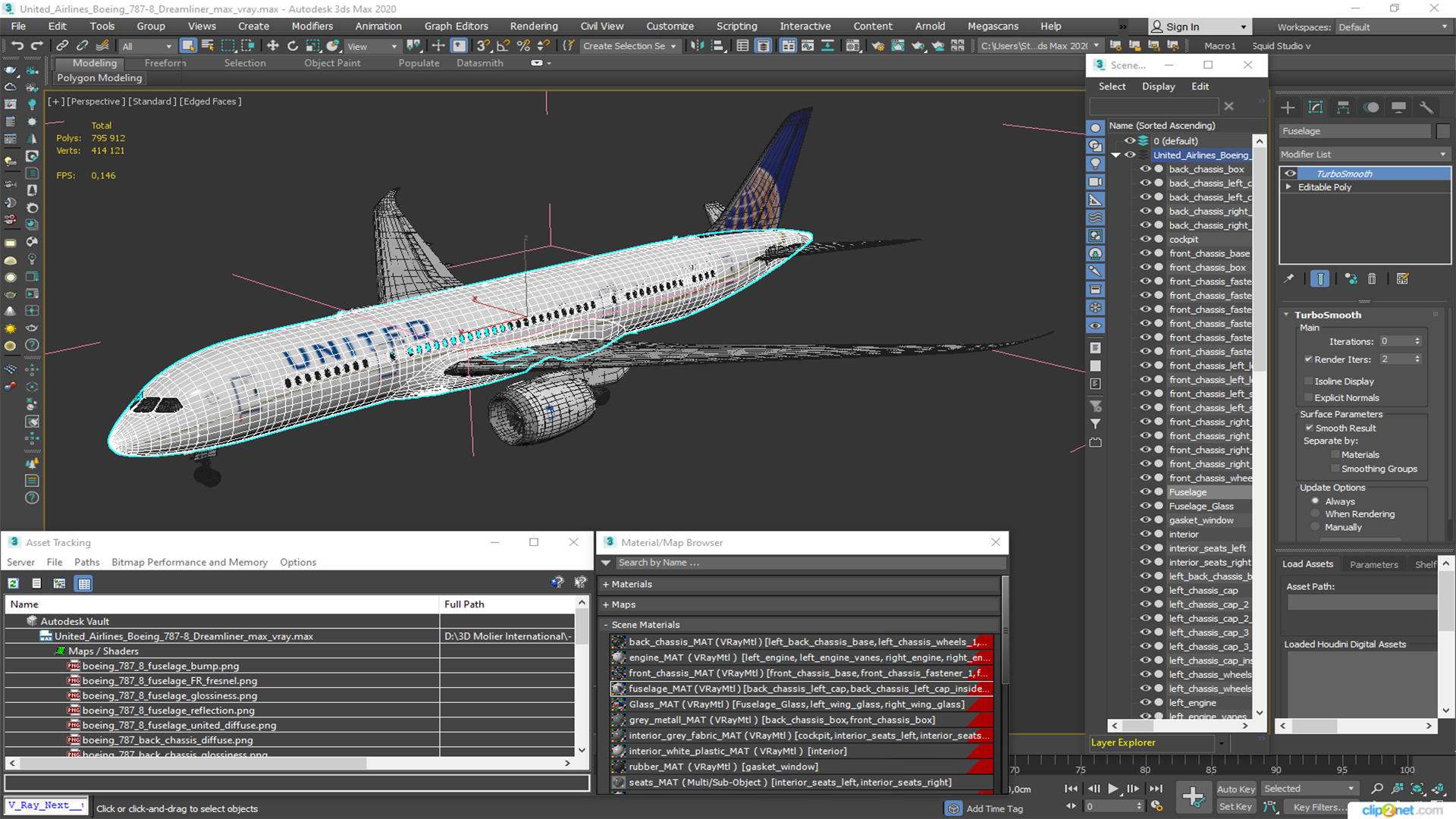
Task: Click Table View icon in Asset Tracking
Action: pos(84,583)
